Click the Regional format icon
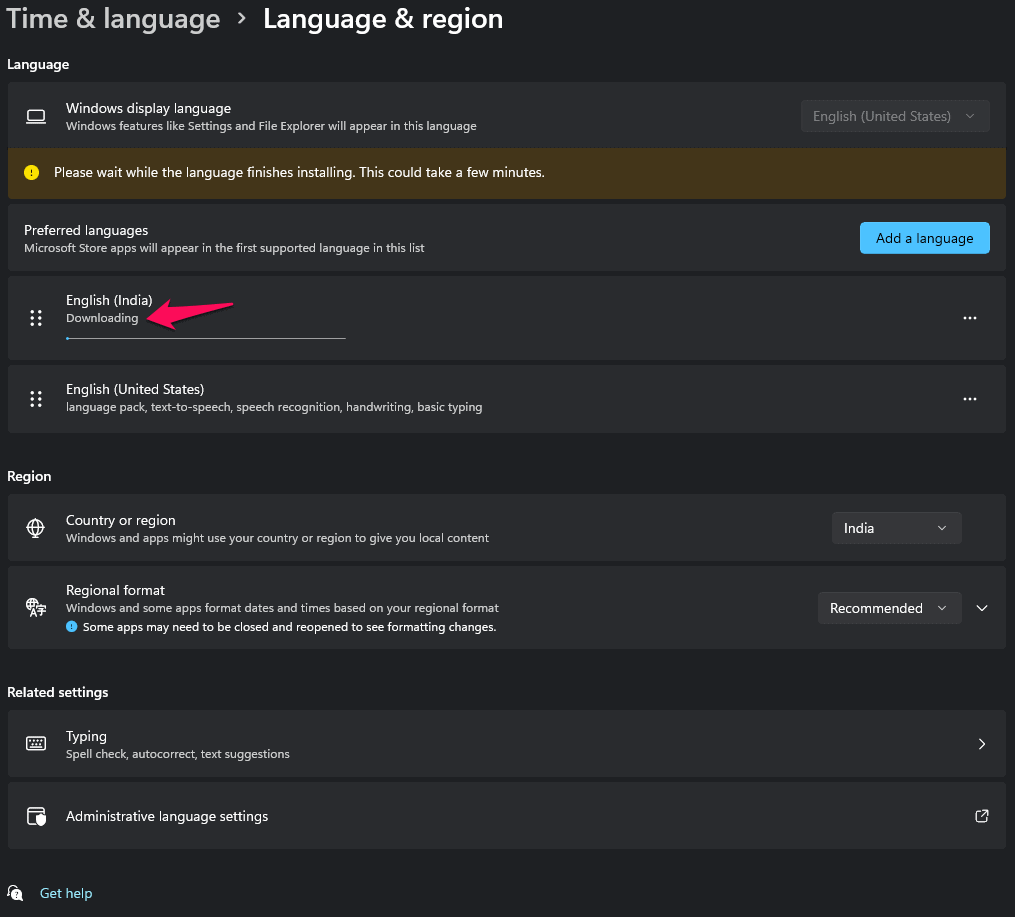 36,608
